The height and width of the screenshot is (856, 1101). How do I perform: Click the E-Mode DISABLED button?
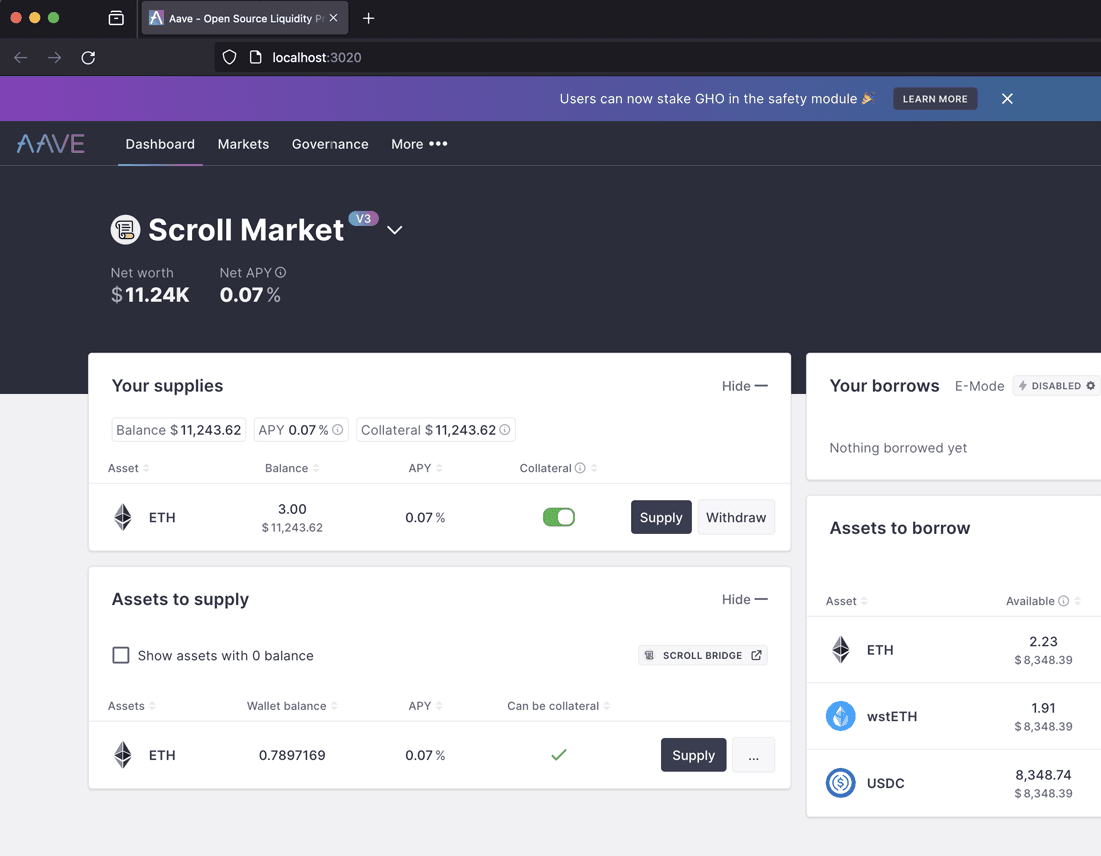[1055, 386]
